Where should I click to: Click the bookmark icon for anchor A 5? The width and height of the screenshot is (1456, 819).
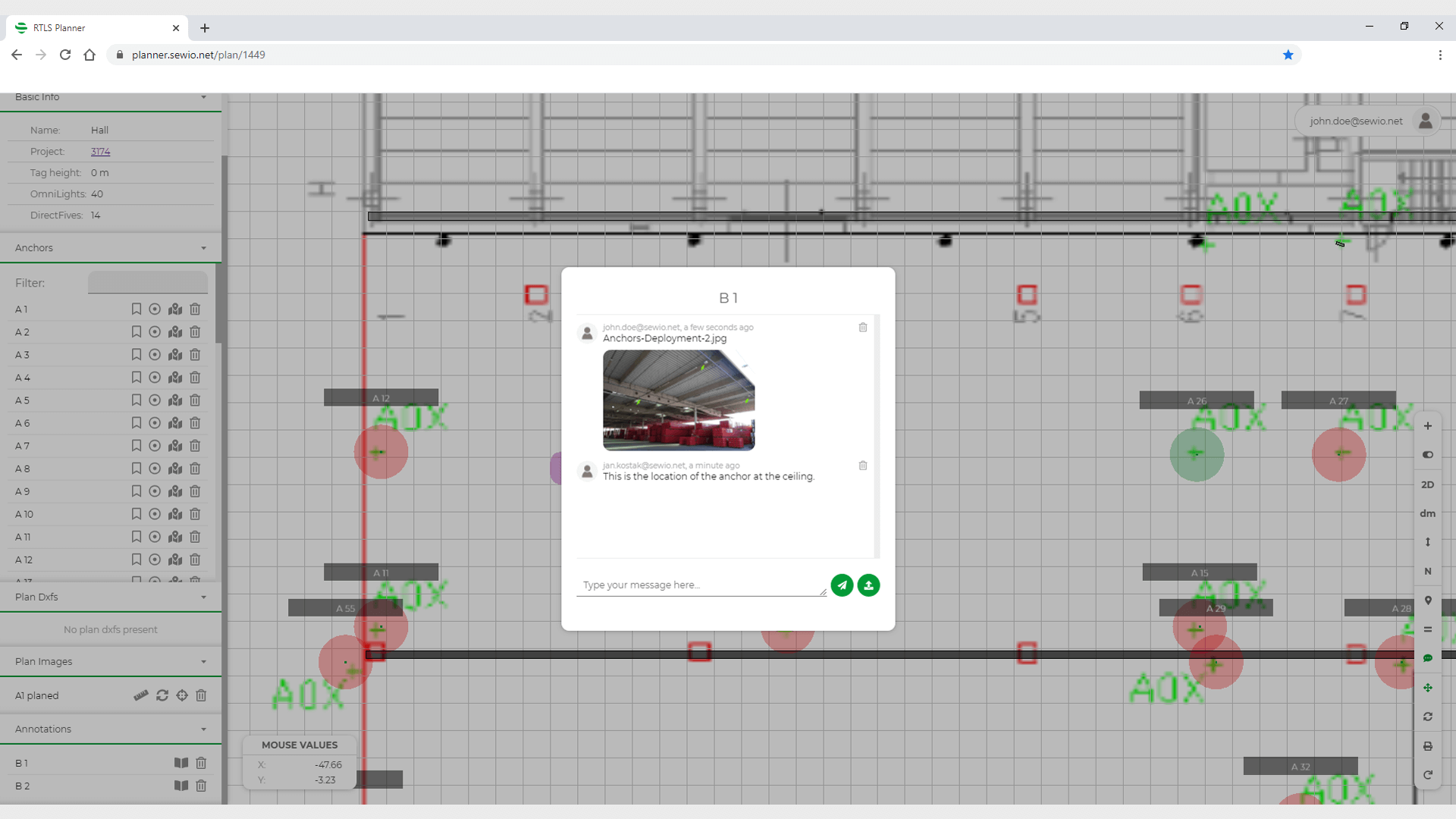(136, 400)
